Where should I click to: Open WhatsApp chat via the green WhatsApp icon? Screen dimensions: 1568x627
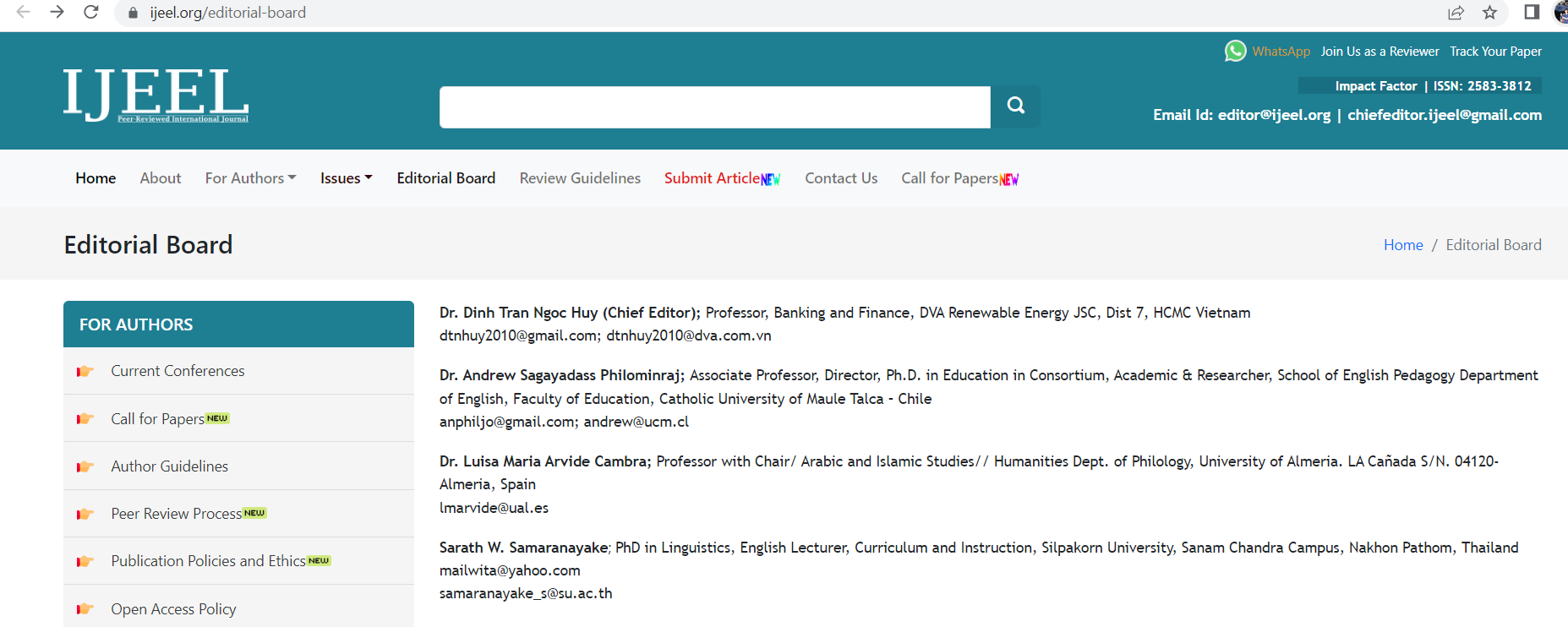click(1235, 51)
